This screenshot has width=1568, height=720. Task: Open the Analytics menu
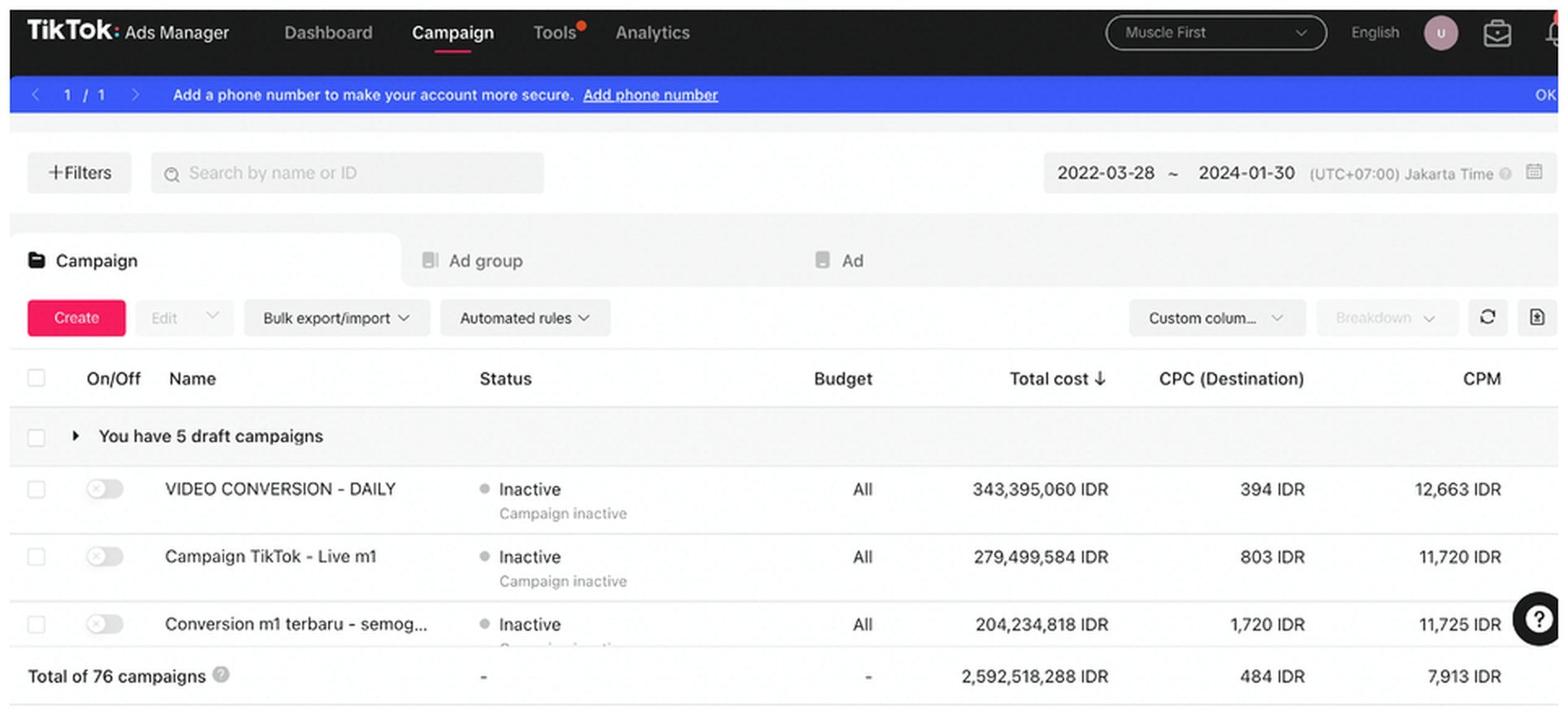click(652, 33)
